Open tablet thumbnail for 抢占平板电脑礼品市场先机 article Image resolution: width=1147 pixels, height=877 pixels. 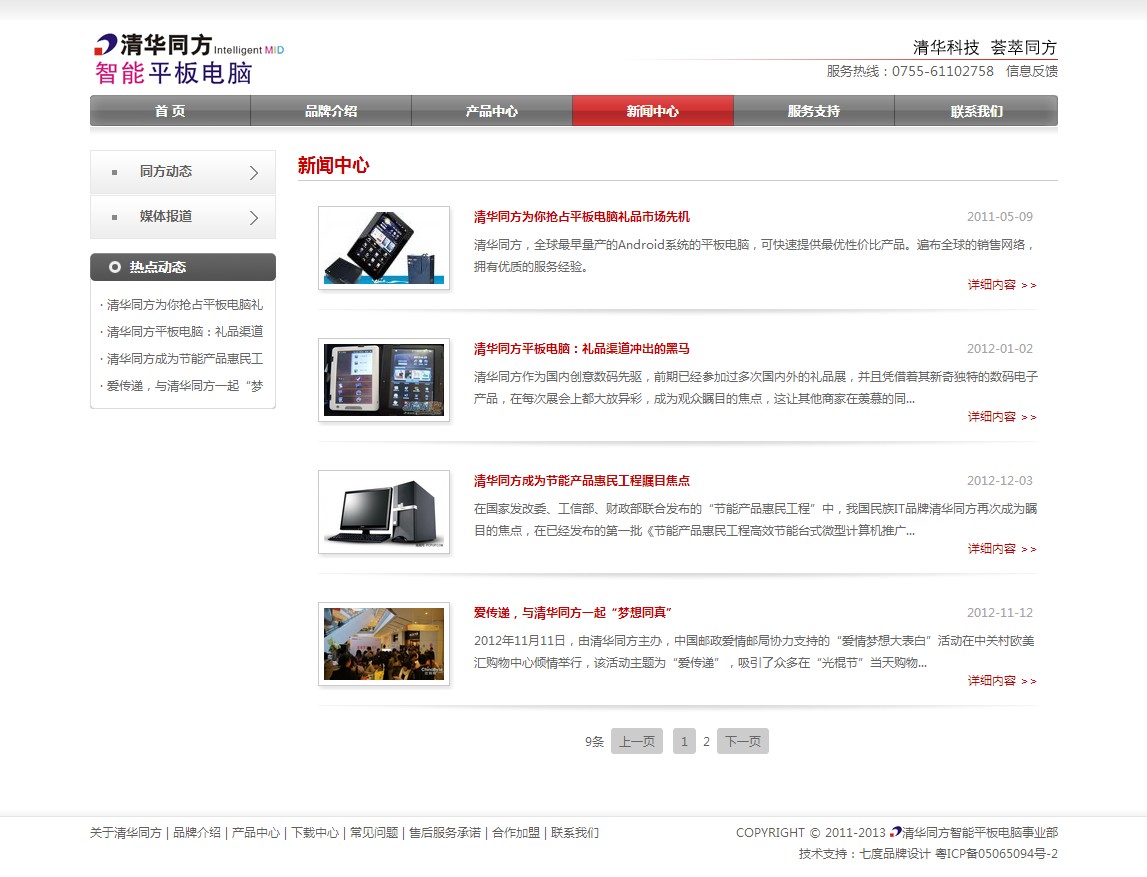pyautogui.click(x=384, y=248)
